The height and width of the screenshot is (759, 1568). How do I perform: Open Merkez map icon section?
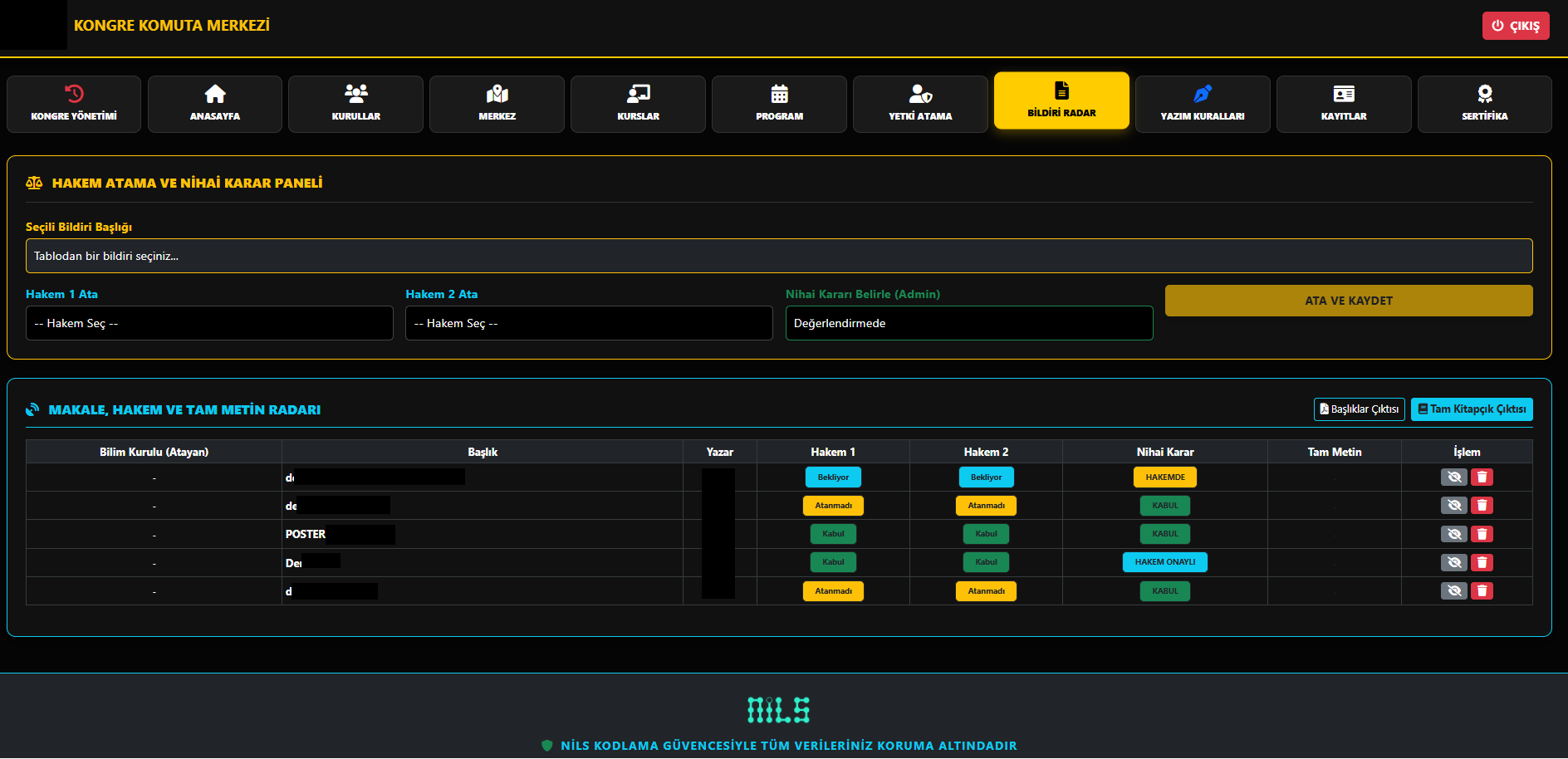(x=497, y=104)
